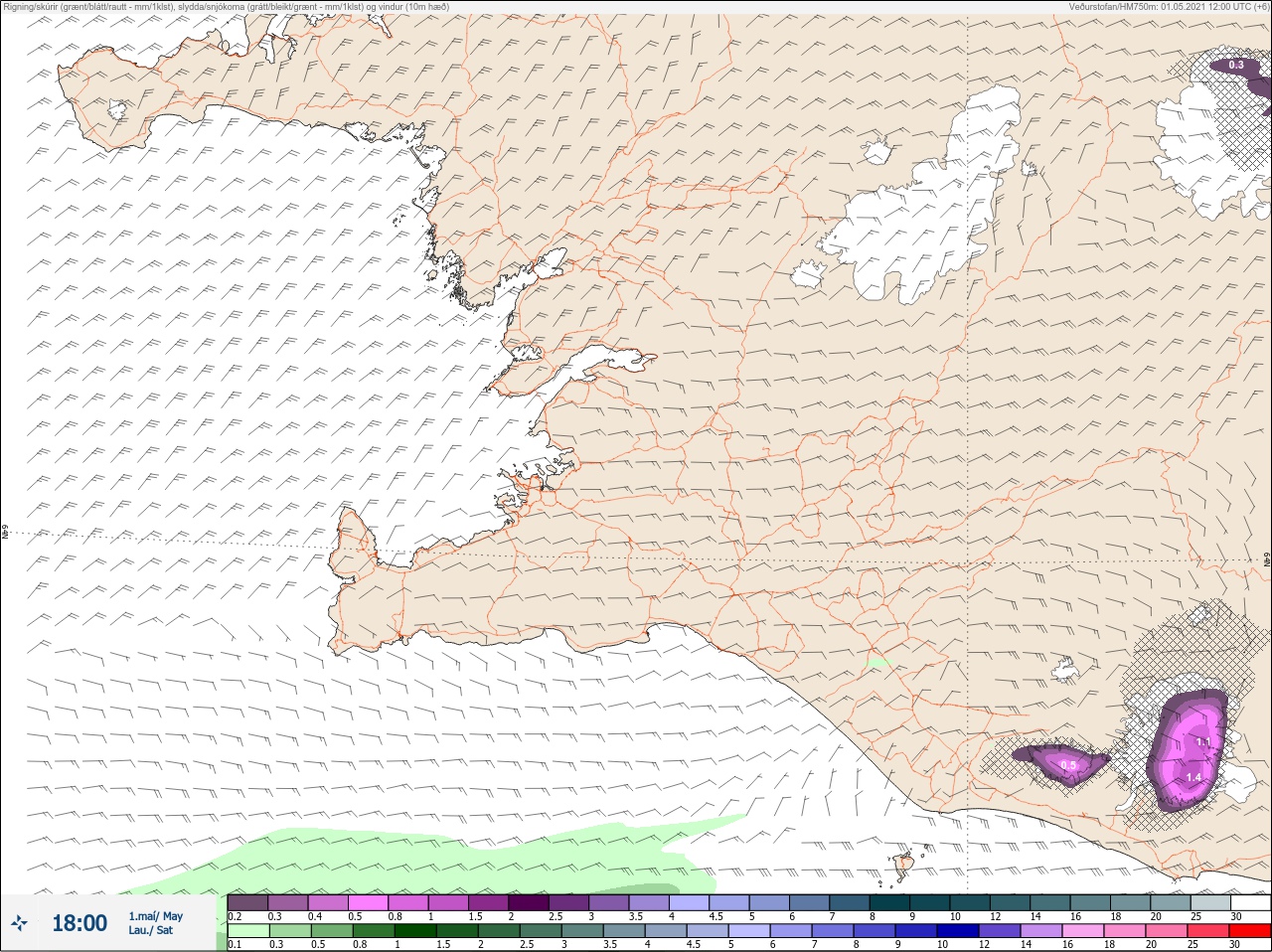Screen dimensions: 1272x952
Task: Click the 18:00 forecast time label
Action: [79, 923]
